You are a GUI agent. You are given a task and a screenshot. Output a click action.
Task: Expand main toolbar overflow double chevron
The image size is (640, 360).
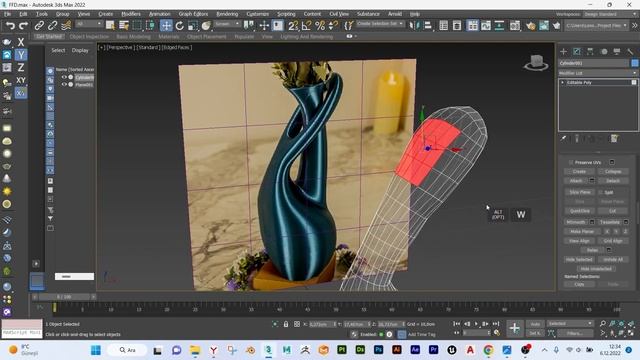coord(635,25)
